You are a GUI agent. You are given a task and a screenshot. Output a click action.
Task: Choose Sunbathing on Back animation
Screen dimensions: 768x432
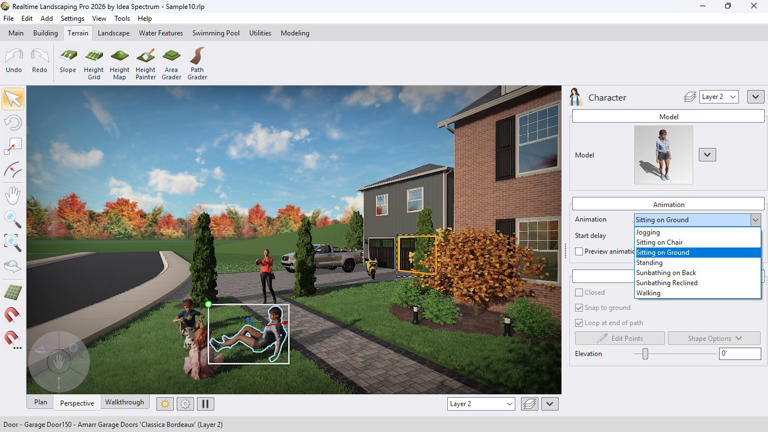(697, 273)
